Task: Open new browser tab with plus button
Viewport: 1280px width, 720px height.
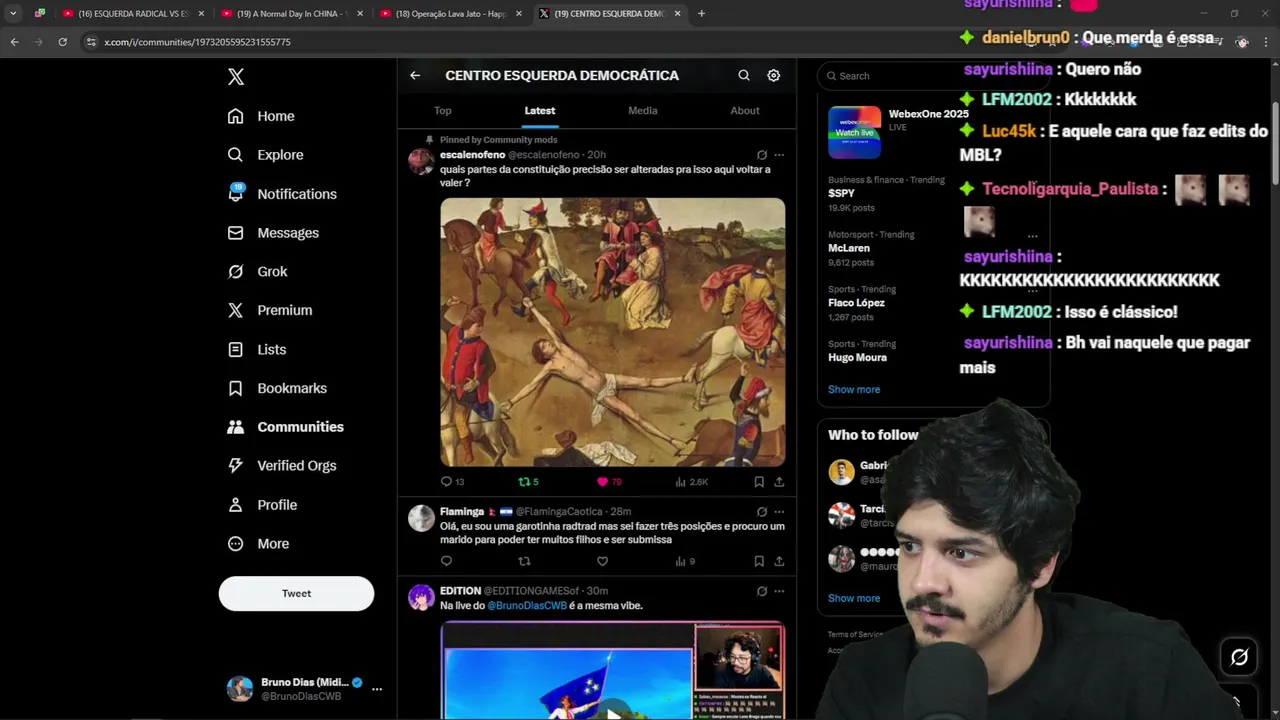Action: coord(701,14)
